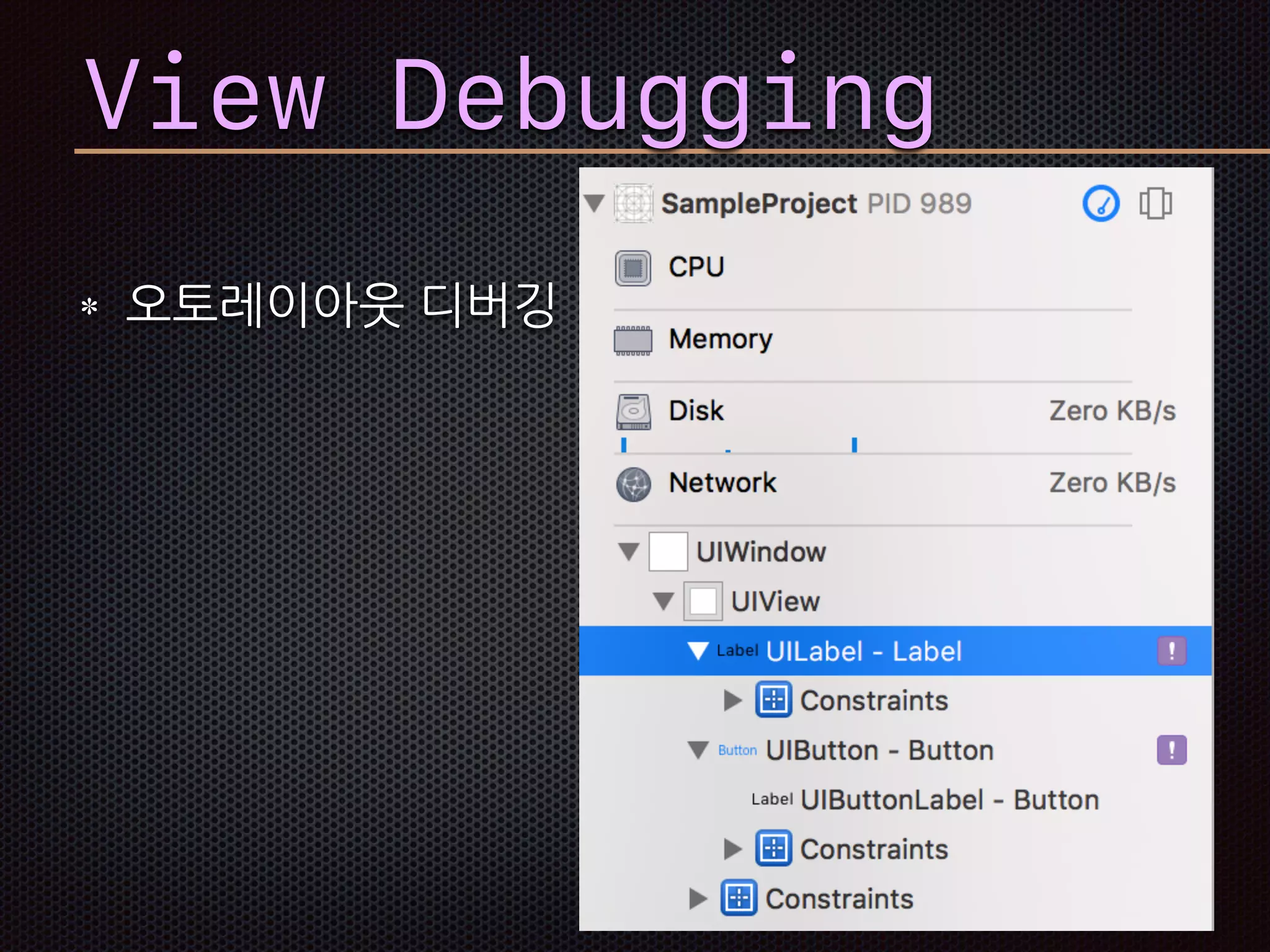Expand Constraints under UILabel

pos(732,701)
